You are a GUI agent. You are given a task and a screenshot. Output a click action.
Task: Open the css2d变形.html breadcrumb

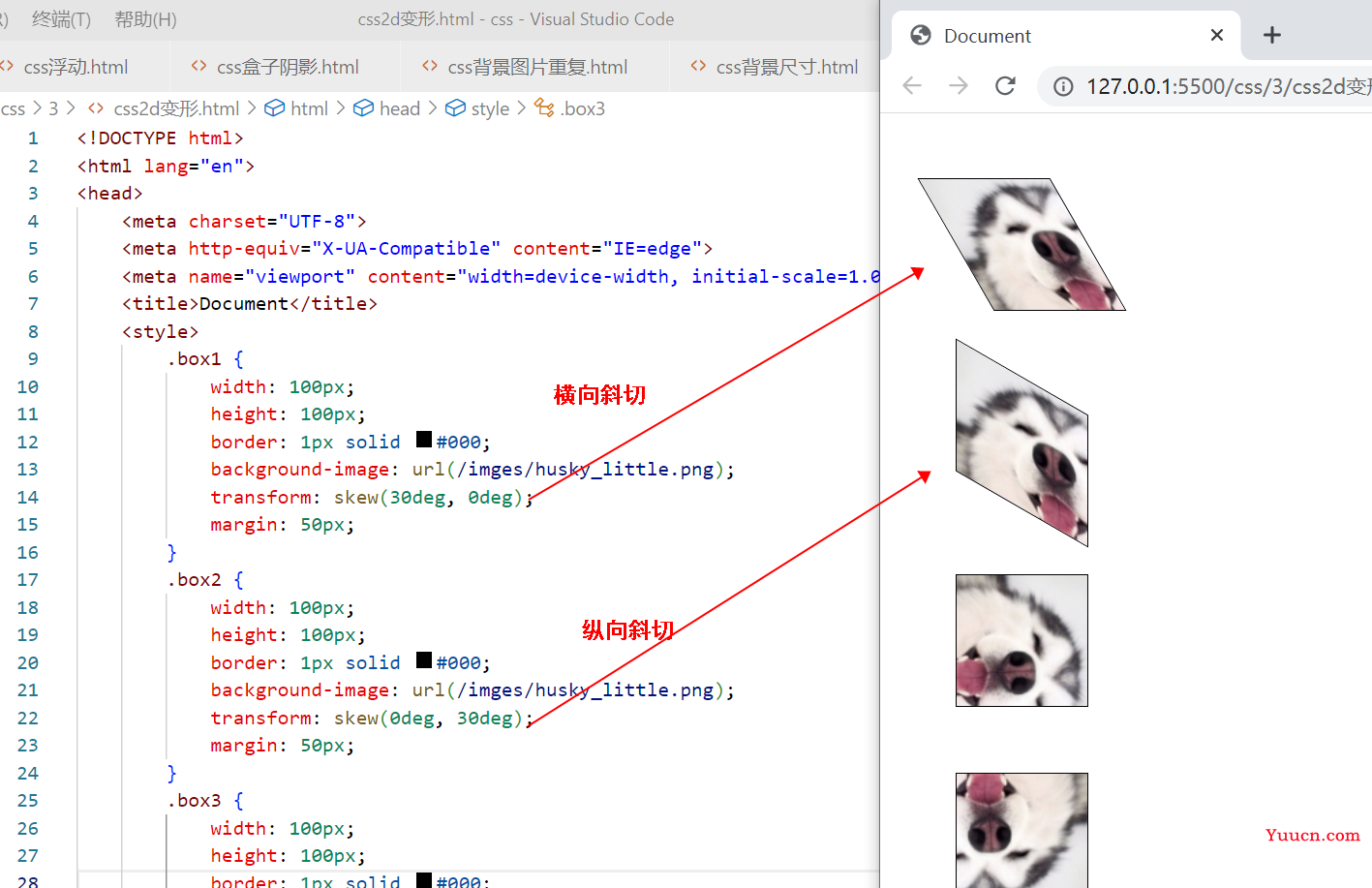175,108
